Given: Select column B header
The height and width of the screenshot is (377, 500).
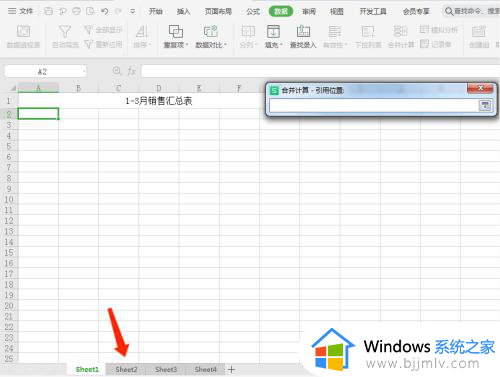Looking at the screenshot, I should tap(78, 88).
